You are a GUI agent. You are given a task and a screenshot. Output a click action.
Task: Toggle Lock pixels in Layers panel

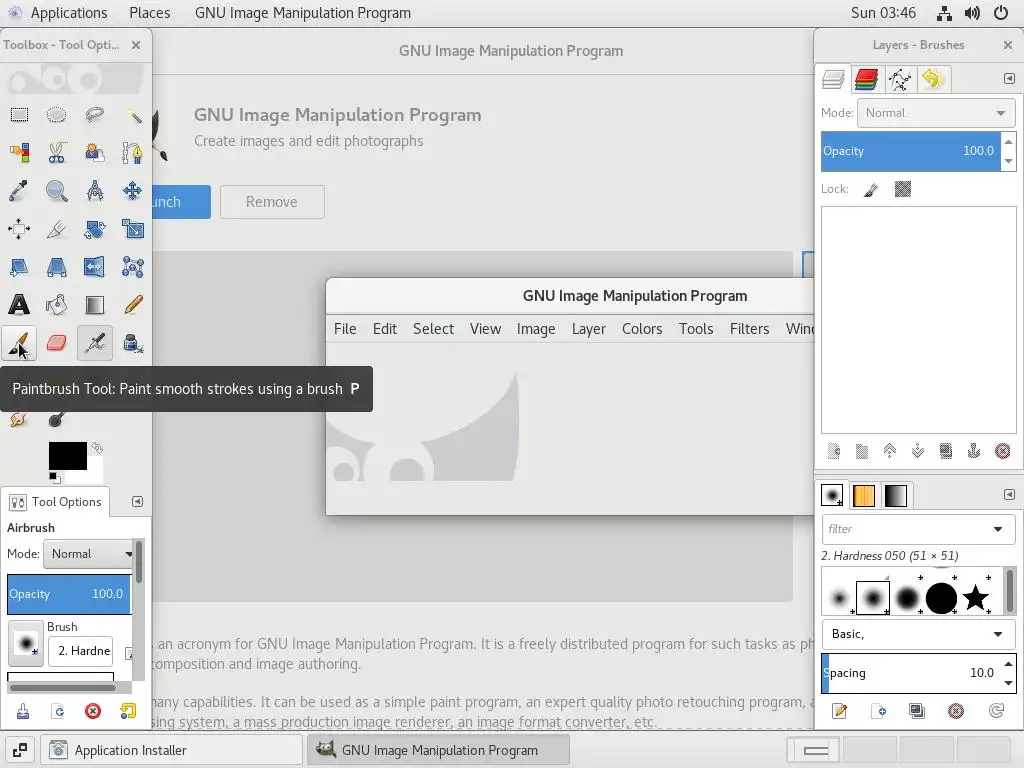pyautogui.click(x=871, y=189)
